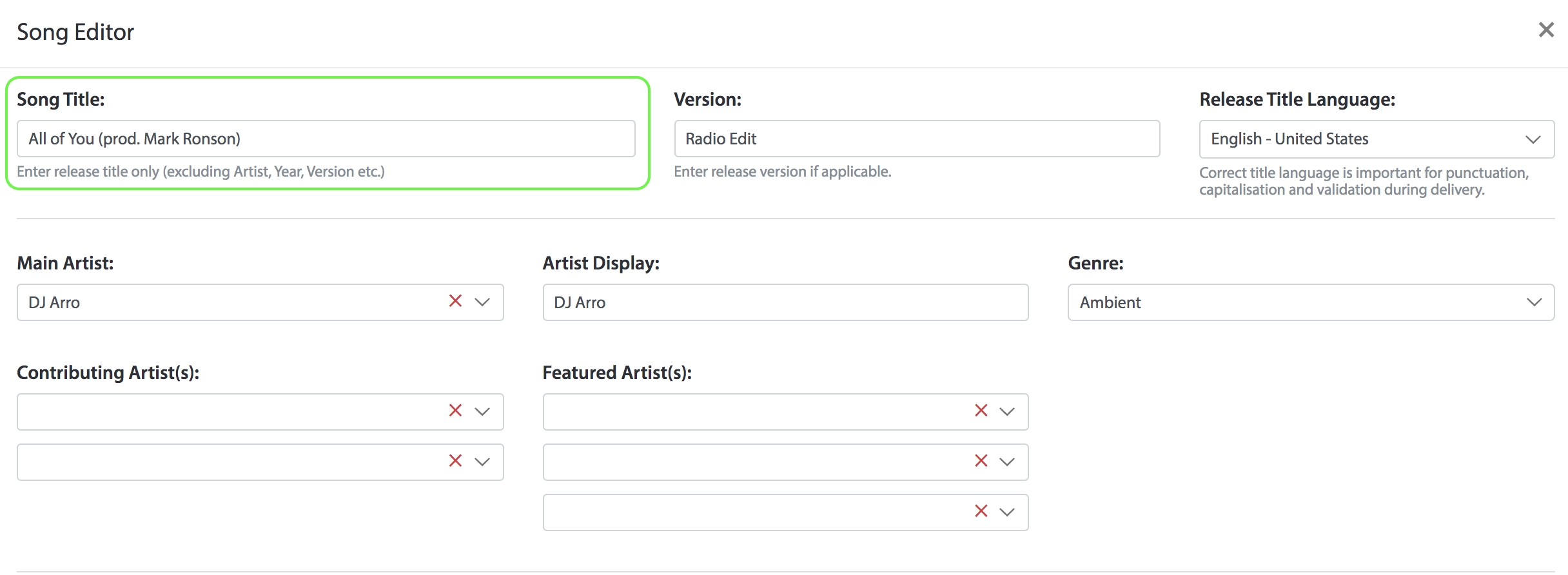Clear the second Contributing Artist field
Viewport: 1568px width, 575px height.
tap(455, 461)
